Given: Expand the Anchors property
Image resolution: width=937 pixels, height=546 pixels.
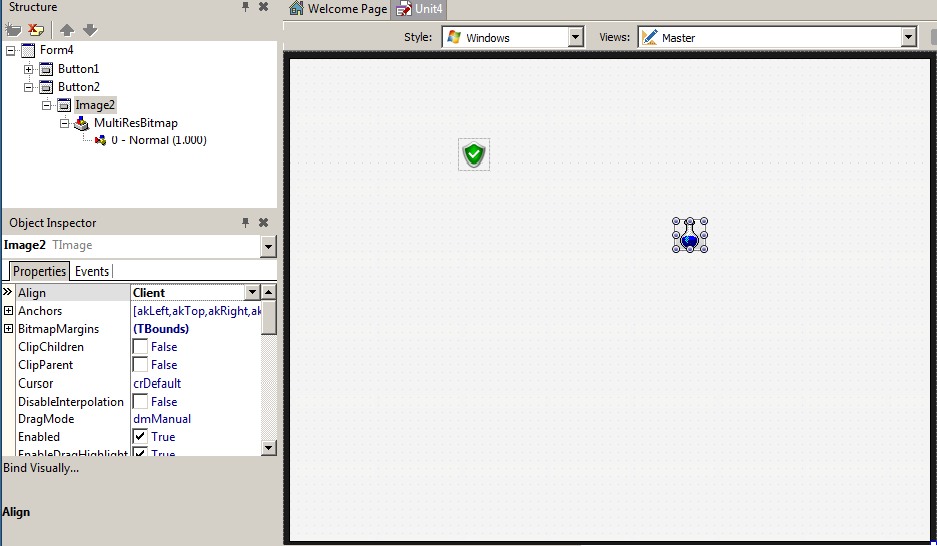Looking at the screenshot, I should tap(8, 311).
